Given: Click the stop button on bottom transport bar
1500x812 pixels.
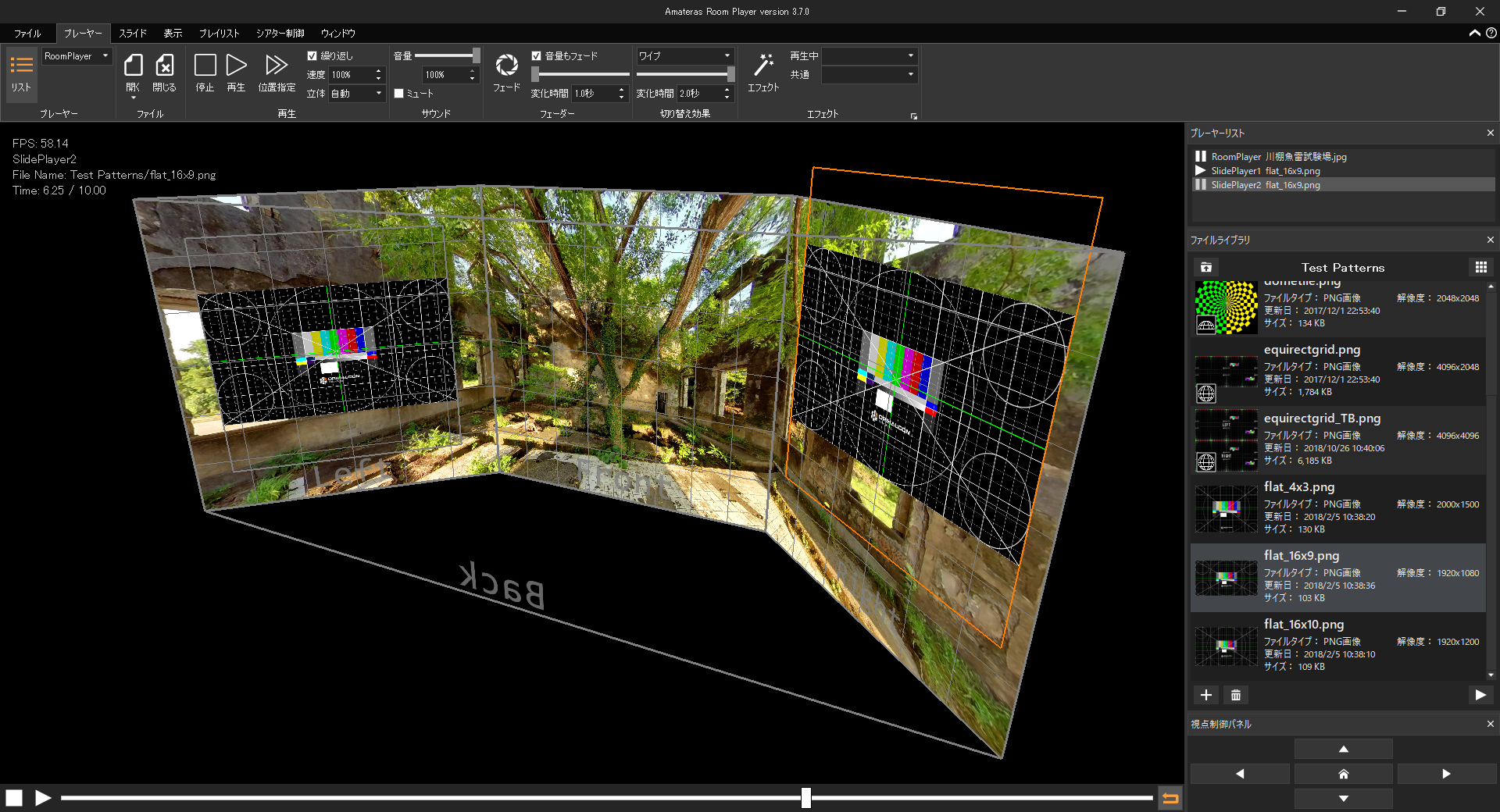Looking at the screenshot, I should [x=14, y=797].
